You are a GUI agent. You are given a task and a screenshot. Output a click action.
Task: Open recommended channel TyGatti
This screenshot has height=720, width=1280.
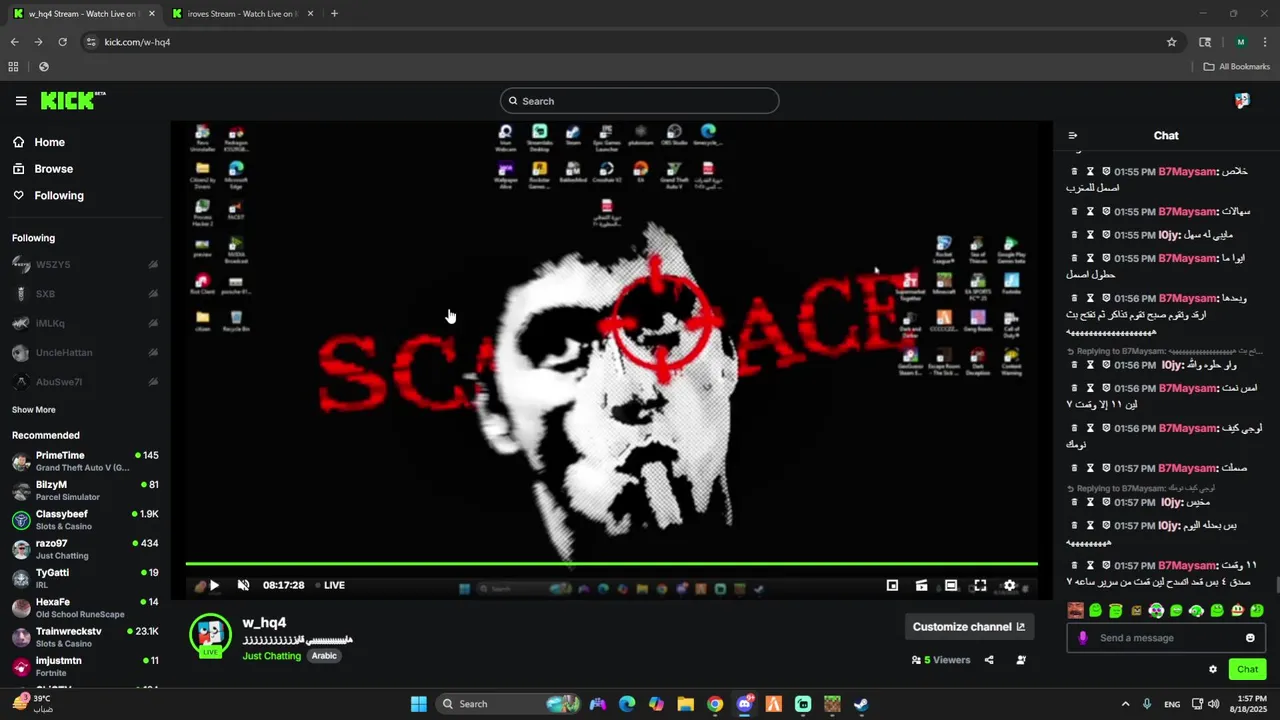tap(85, 579)
